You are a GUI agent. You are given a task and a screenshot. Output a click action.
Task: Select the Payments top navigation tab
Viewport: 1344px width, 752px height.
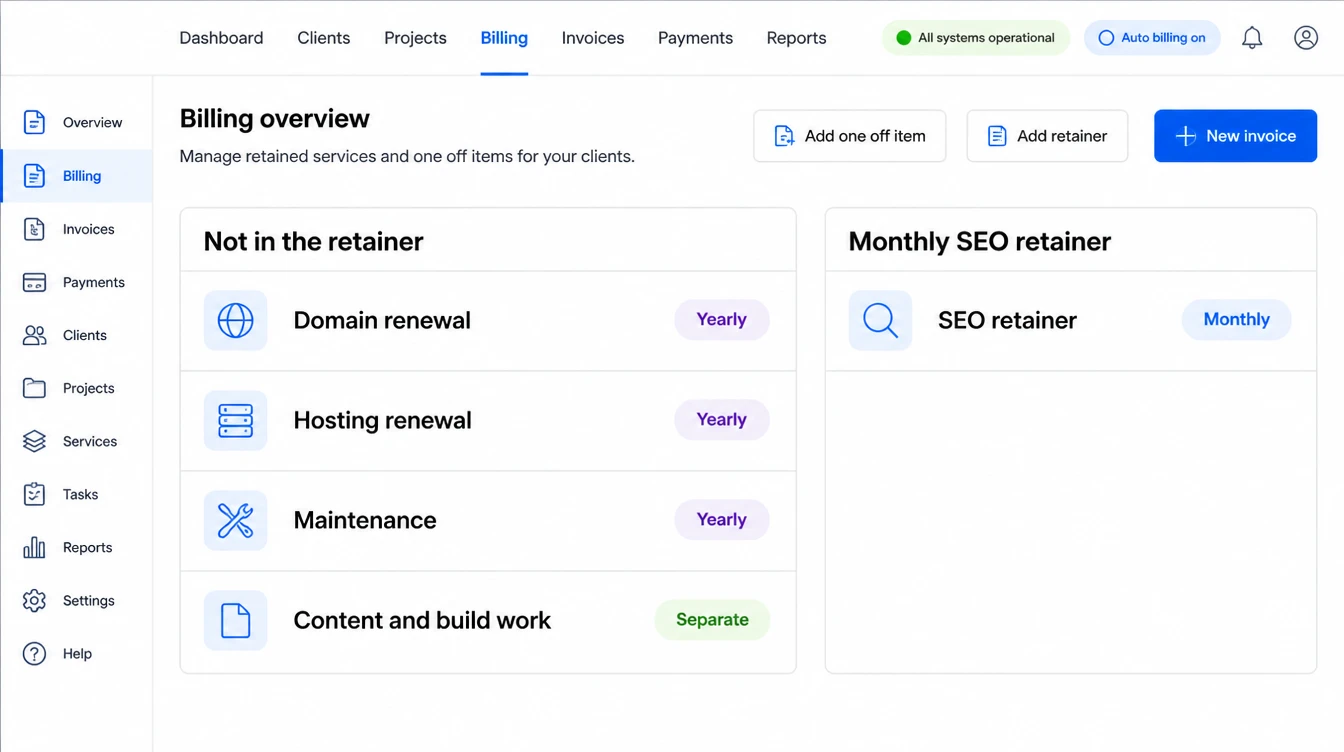click(695, 38)
